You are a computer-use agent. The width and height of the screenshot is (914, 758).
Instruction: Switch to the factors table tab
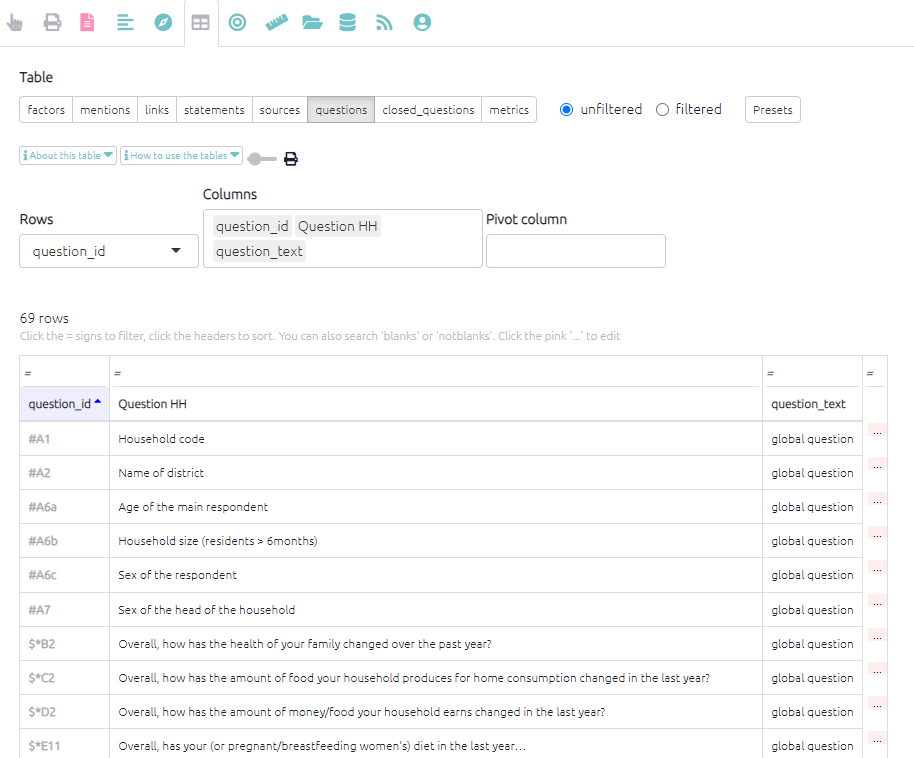pyautogui.click(x=46, y=110)
